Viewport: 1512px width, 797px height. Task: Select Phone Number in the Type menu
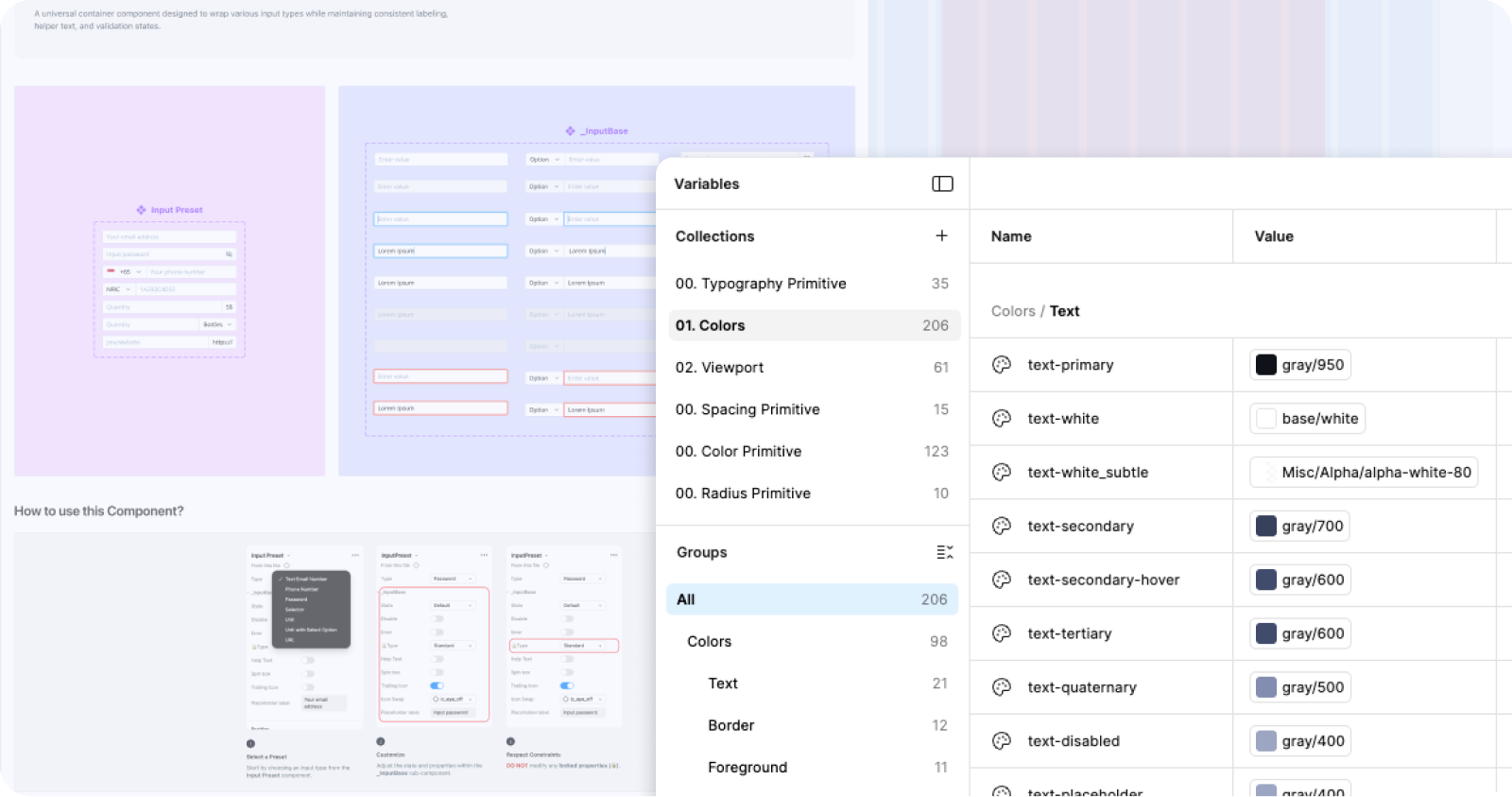click(x=301, y=589)
